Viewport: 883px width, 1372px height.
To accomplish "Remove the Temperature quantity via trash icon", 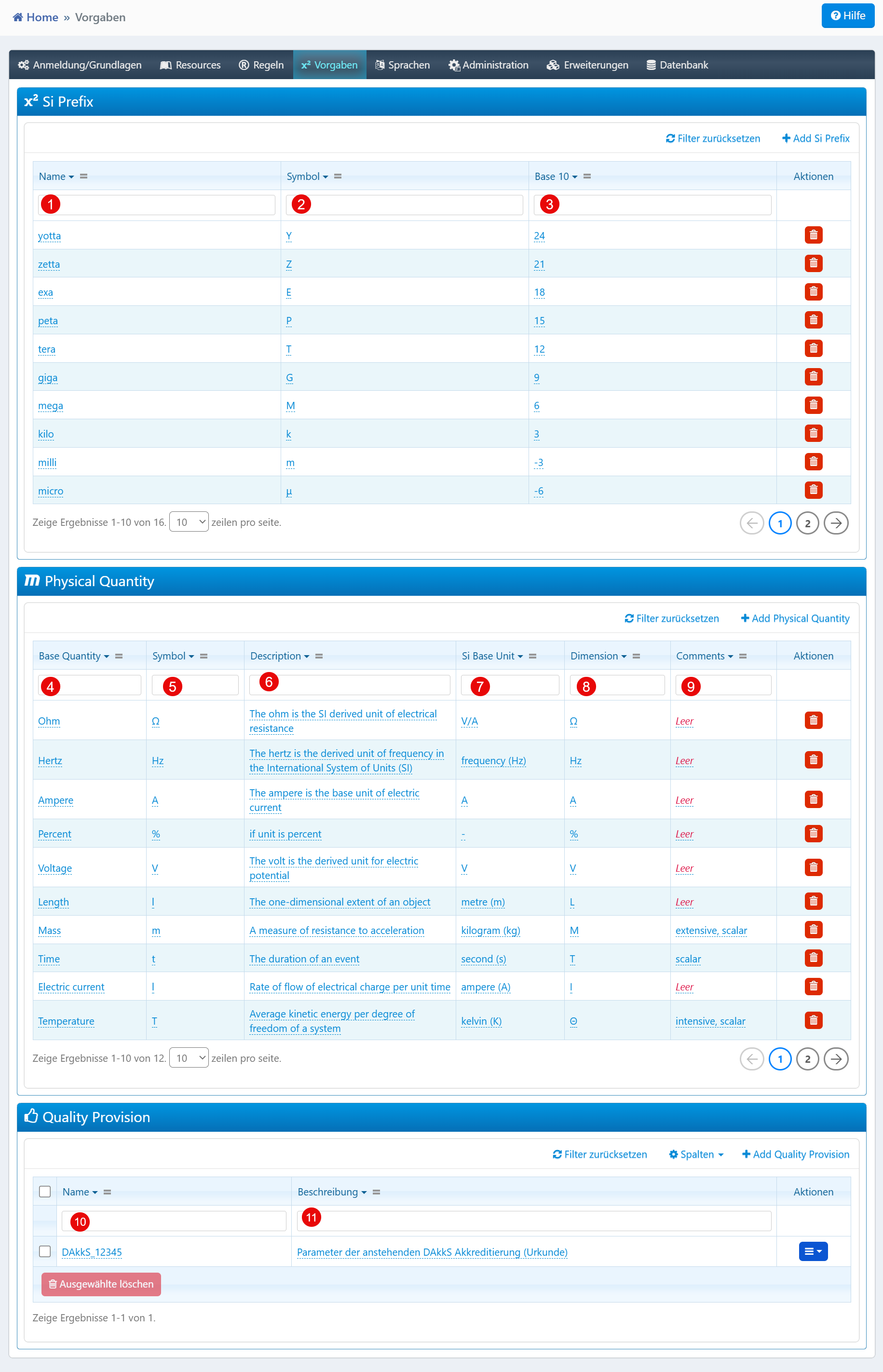I will [x=813, y=1020].
